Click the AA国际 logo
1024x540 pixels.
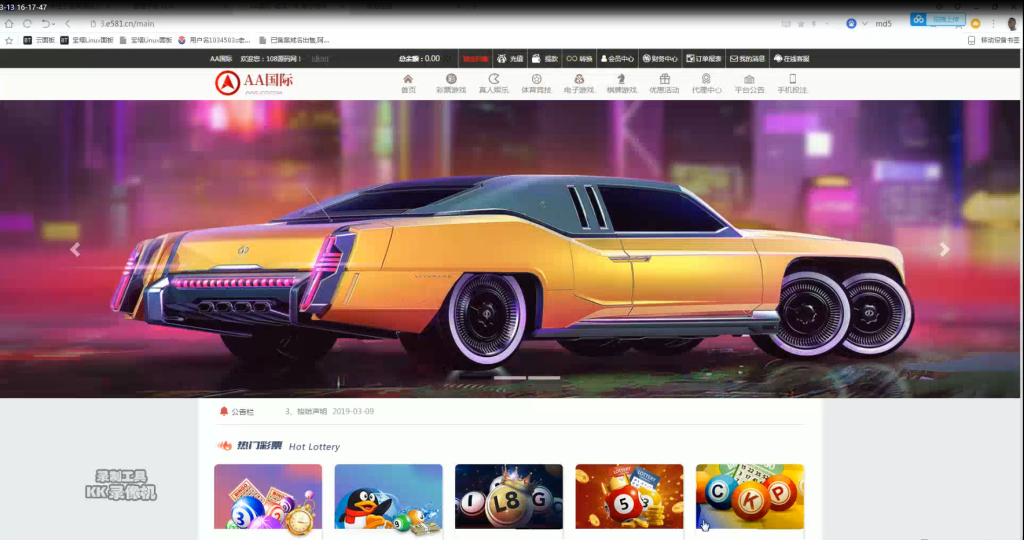tap(255, 83)
